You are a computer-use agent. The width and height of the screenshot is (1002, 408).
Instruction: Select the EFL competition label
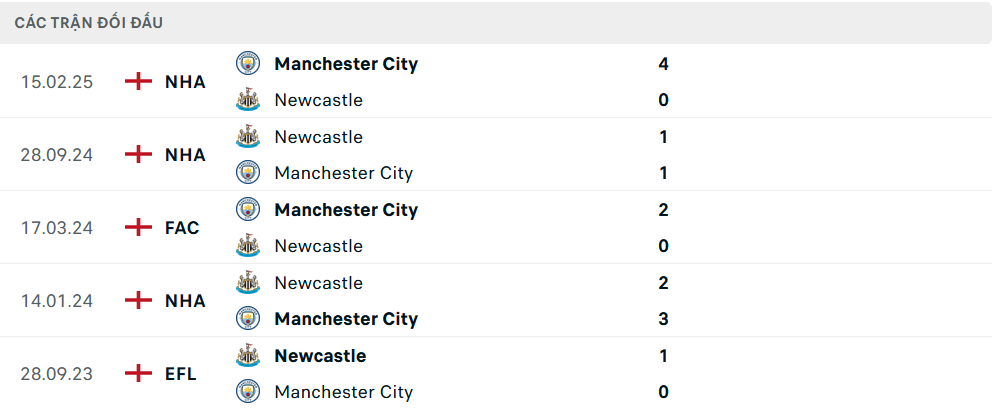coord(181,374)
